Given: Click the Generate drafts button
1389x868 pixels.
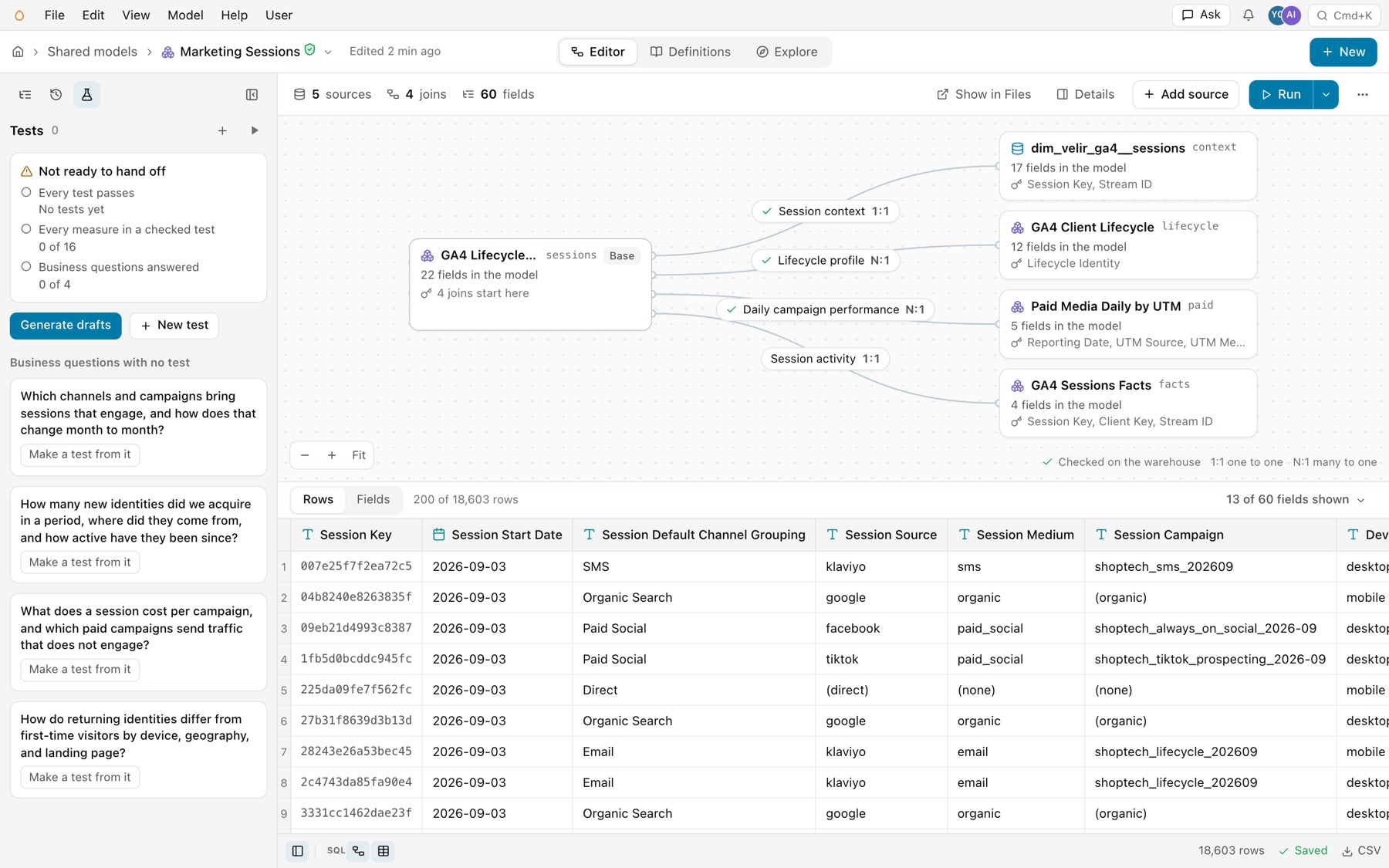Looking at the screenshot, I should click(x=66, y=325).
